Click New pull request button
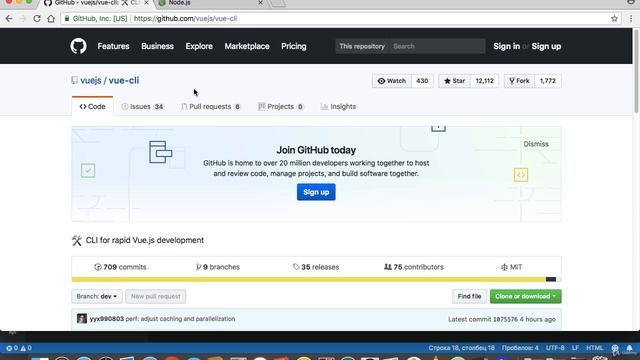Image resolution: width=640 pixels, height=360 pixels. coord(156,296)
